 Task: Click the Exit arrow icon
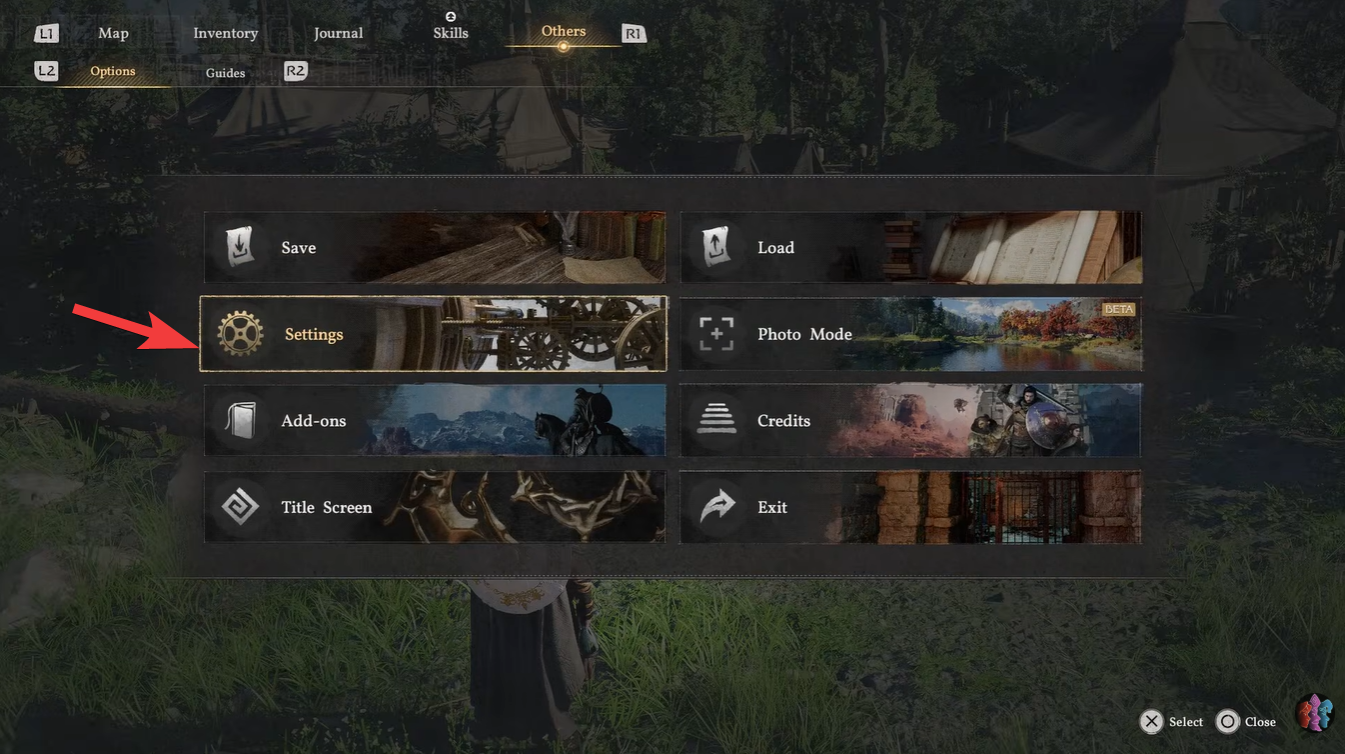pos(716,507)
